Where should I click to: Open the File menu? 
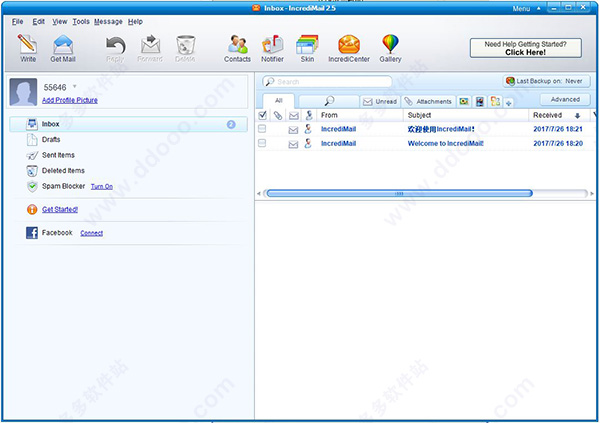(x=18, y=21)
